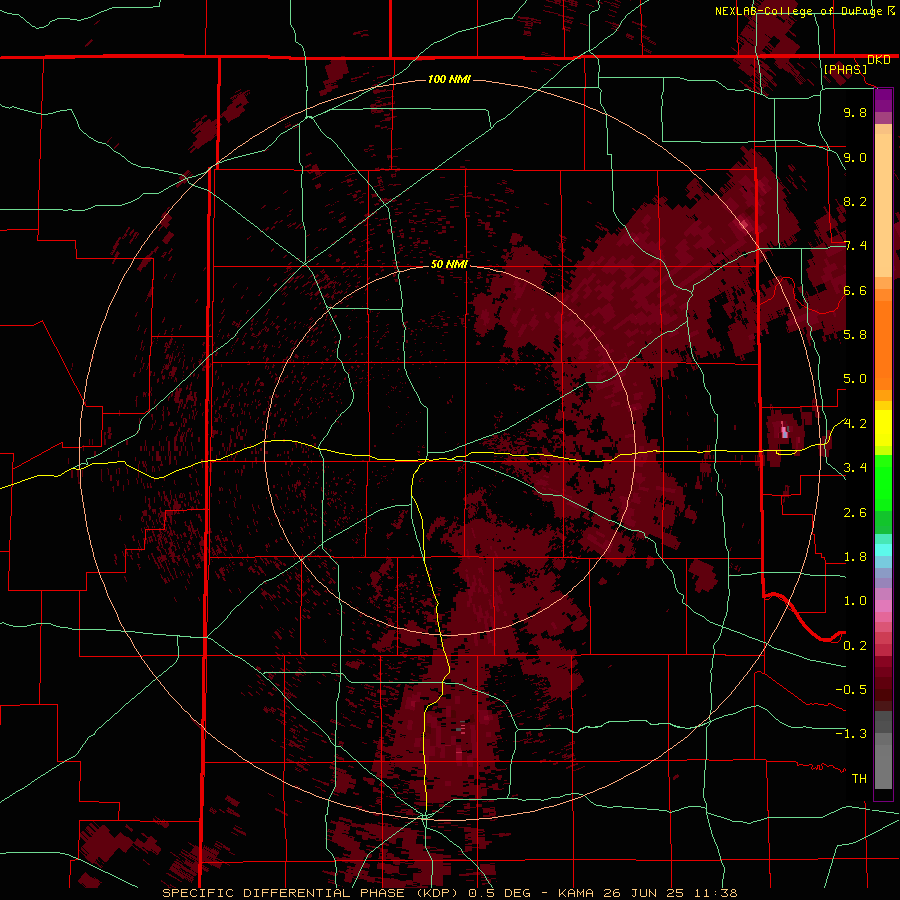
Task: Click the 9.8 value on the color scale
Action: pos(855,112)
